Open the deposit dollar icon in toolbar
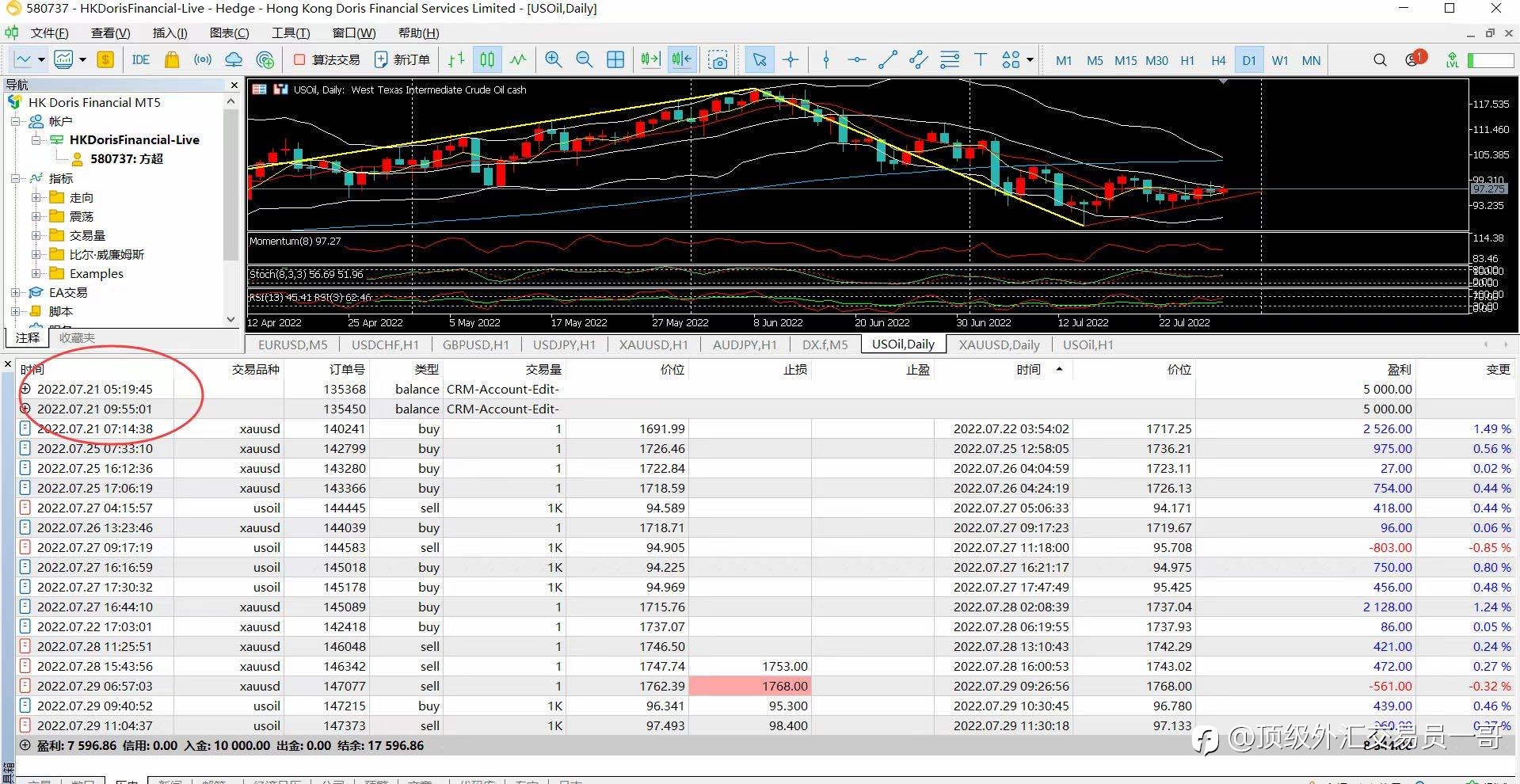This screenshot has width=1520, height=784. click(x=105, y=59)
